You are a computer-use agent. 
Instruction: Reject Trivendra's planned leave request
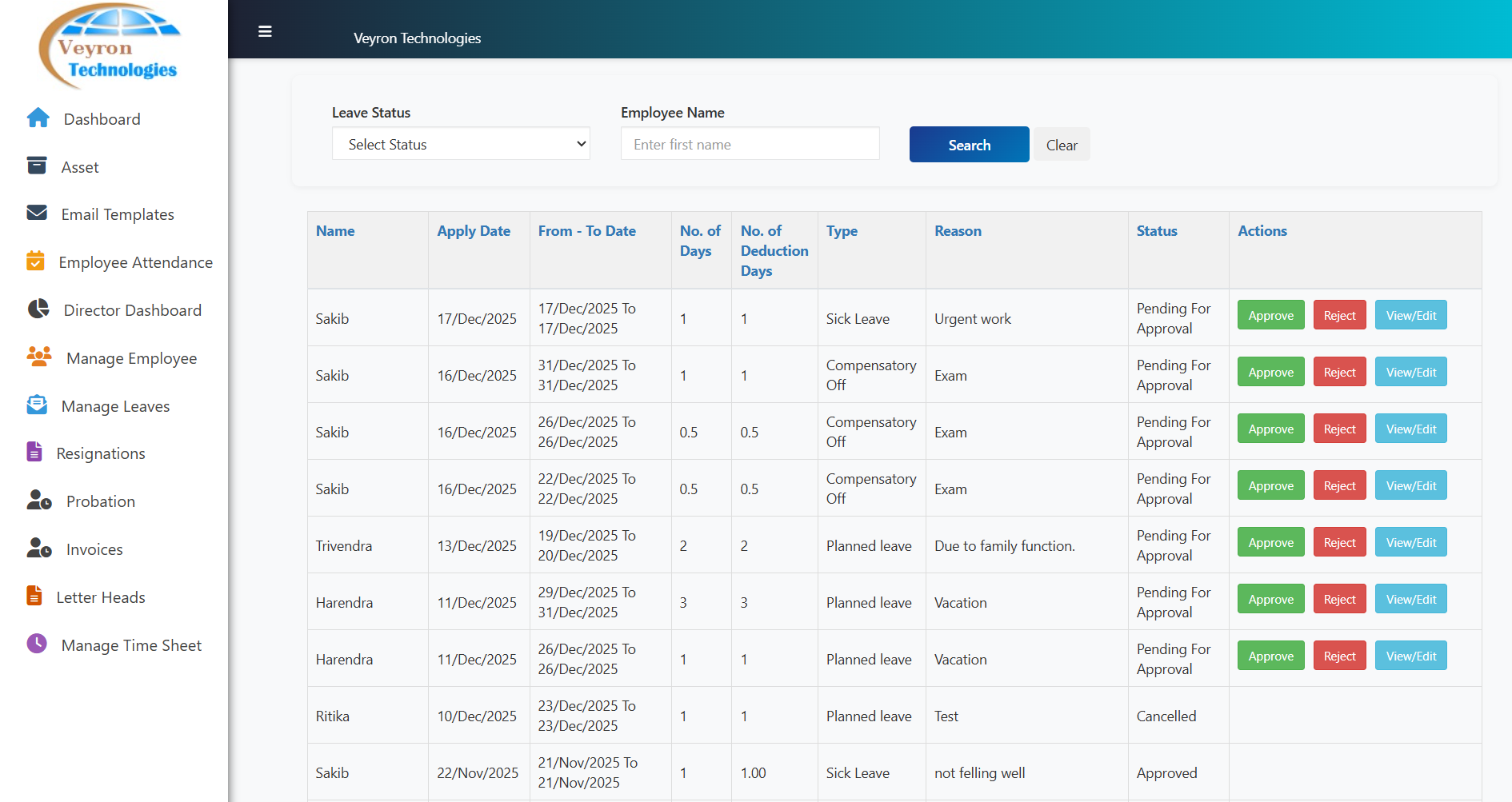point(1339,542)
